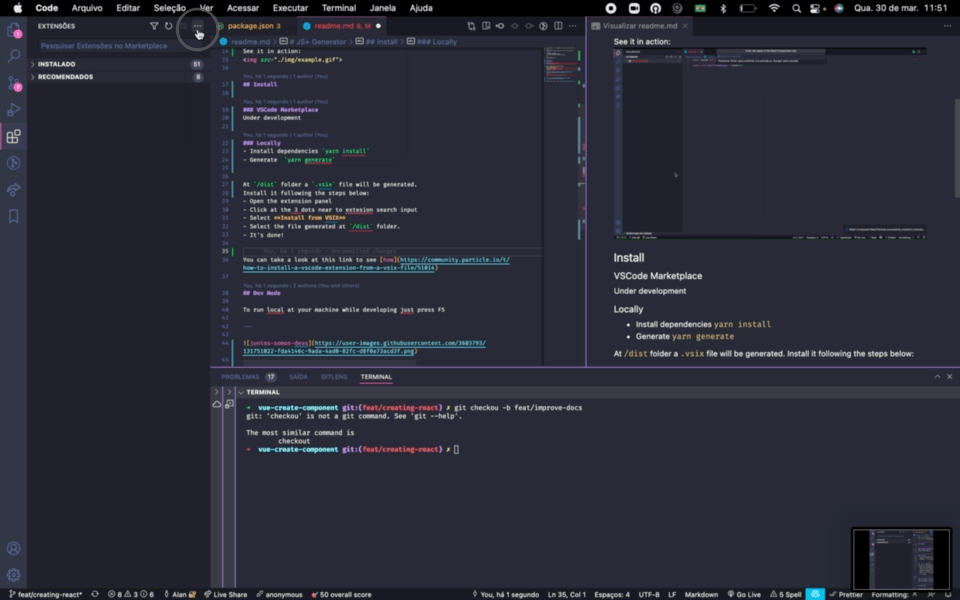
Task: Open the Bookmarks view icon
Action: tap(13, 217)
